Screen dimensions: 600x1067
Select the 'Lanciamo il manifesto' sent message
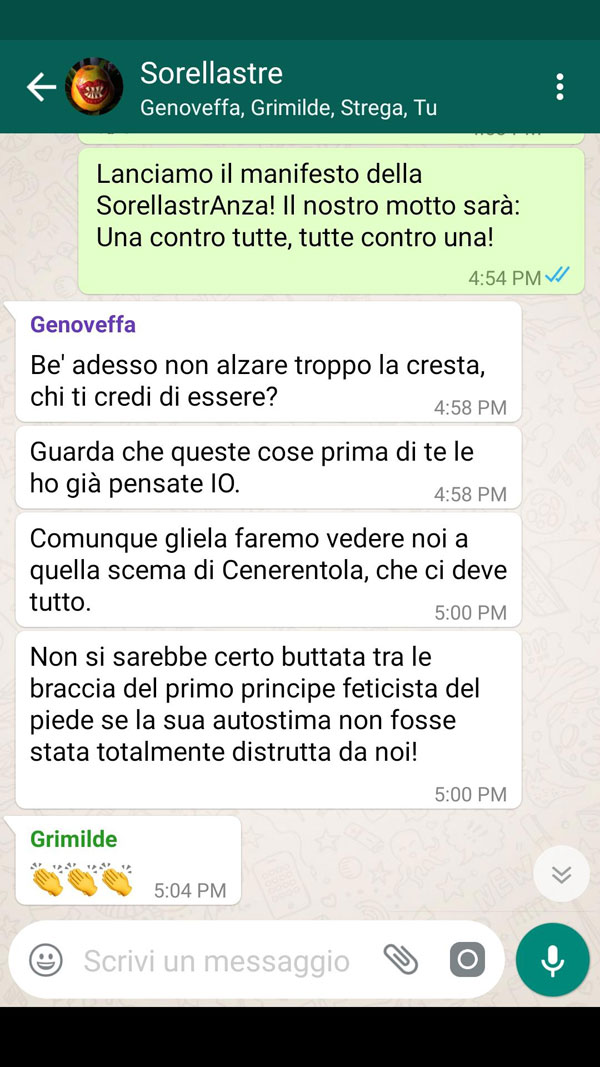[x=331, y=220]
